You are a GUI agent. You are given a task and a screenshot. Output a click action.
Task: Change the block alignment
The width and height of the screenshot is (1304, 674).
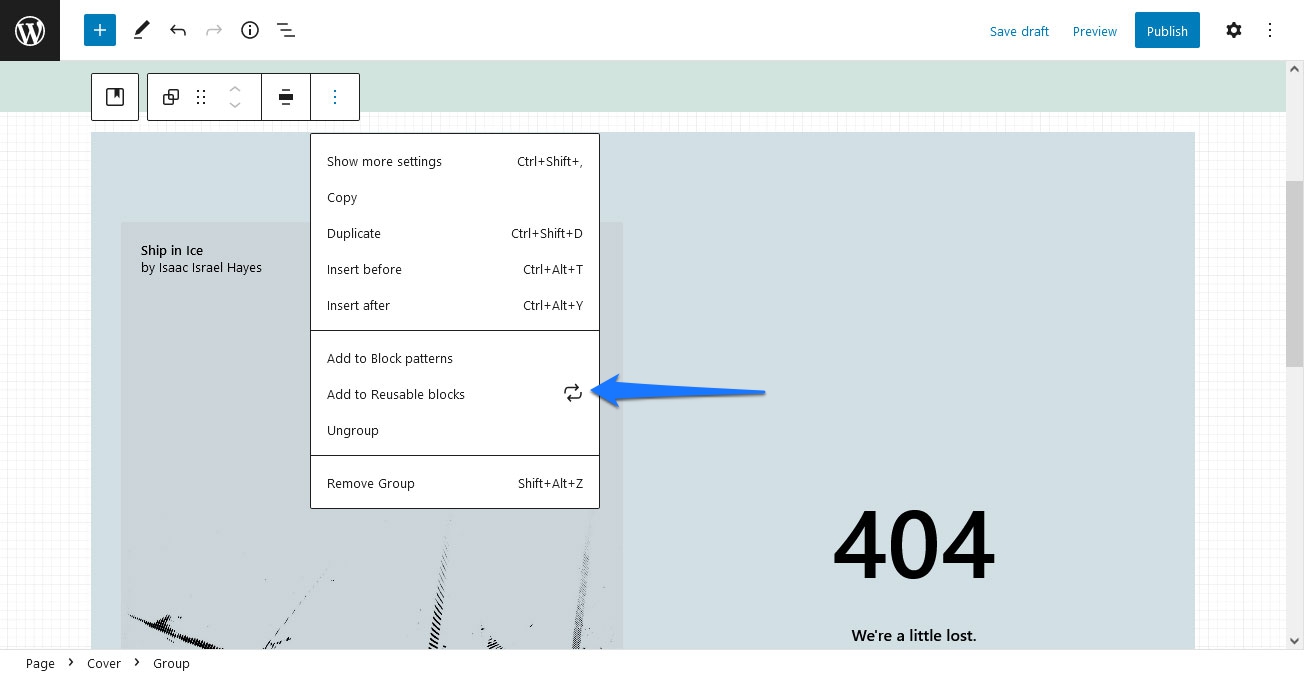(286, 97)
